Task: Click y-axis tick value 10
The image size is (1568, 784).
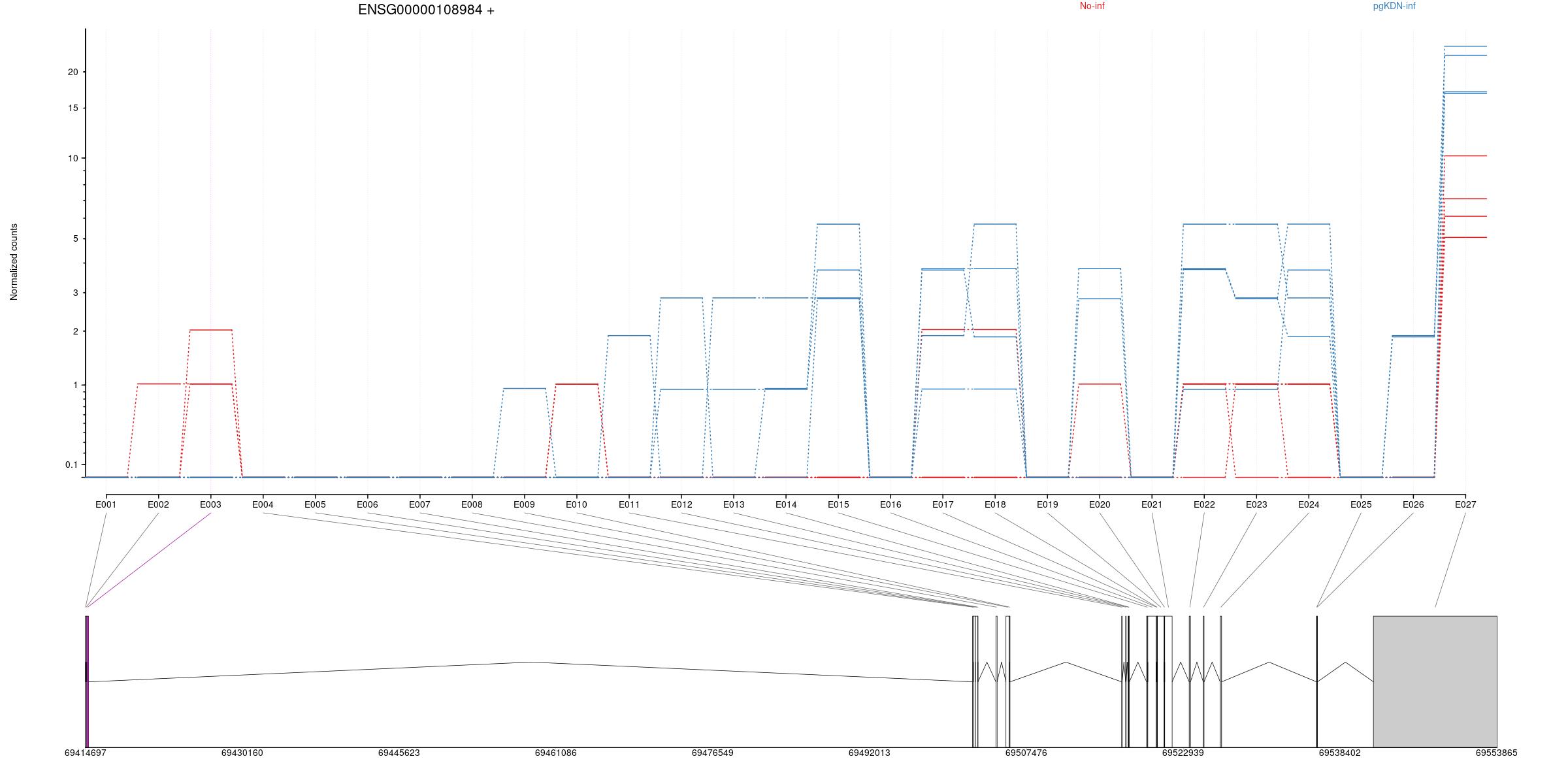Action: (x=73, y=159)
